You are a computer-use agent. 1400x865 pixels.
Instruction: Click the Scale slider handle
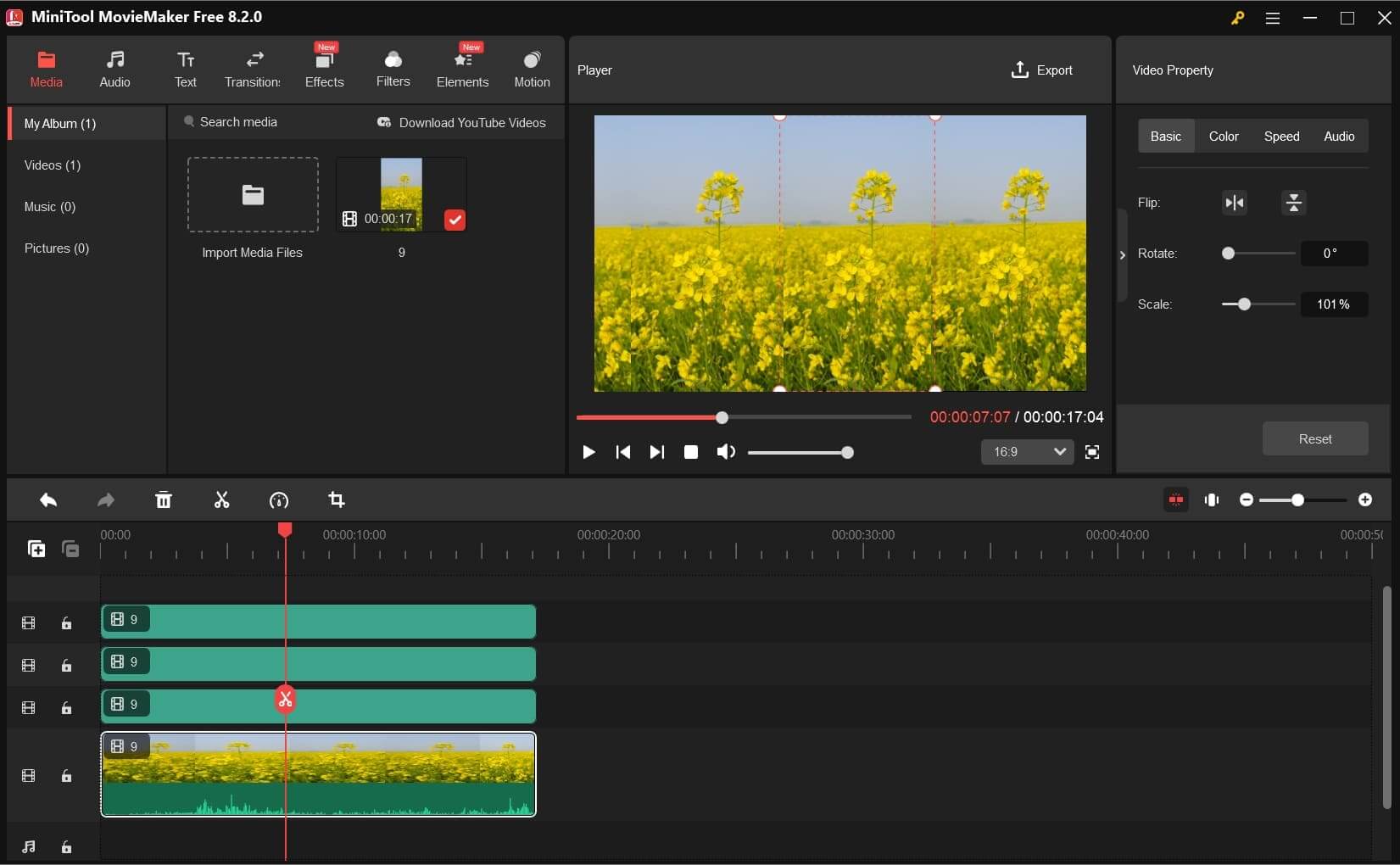click(x=1244, y=304)
